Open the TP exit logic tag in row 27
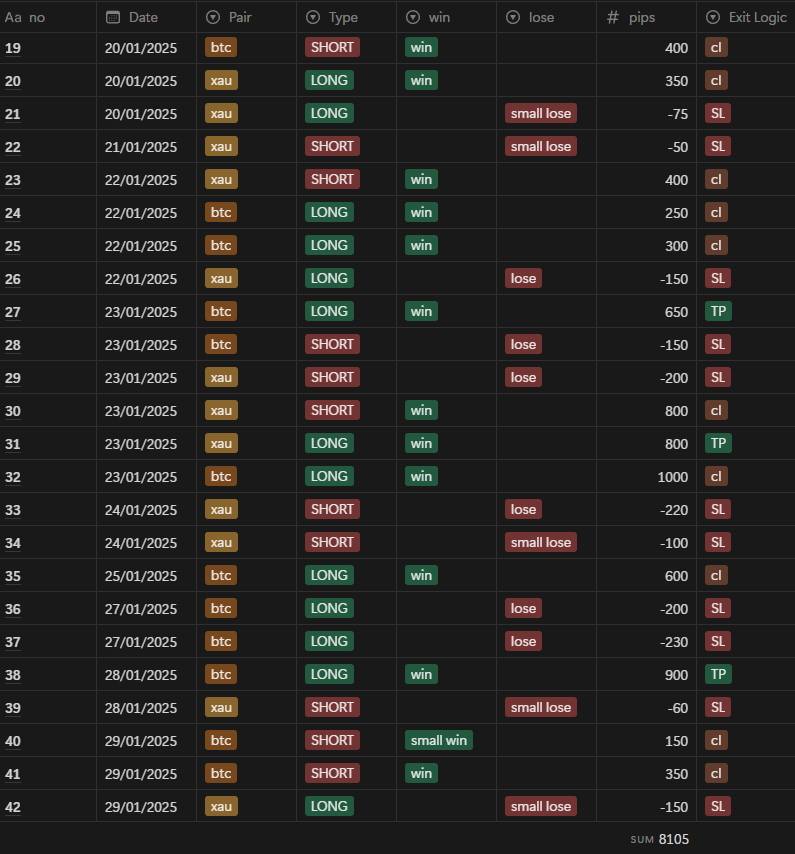Screen dimensions: 795x854 click(x=718, y=311)
